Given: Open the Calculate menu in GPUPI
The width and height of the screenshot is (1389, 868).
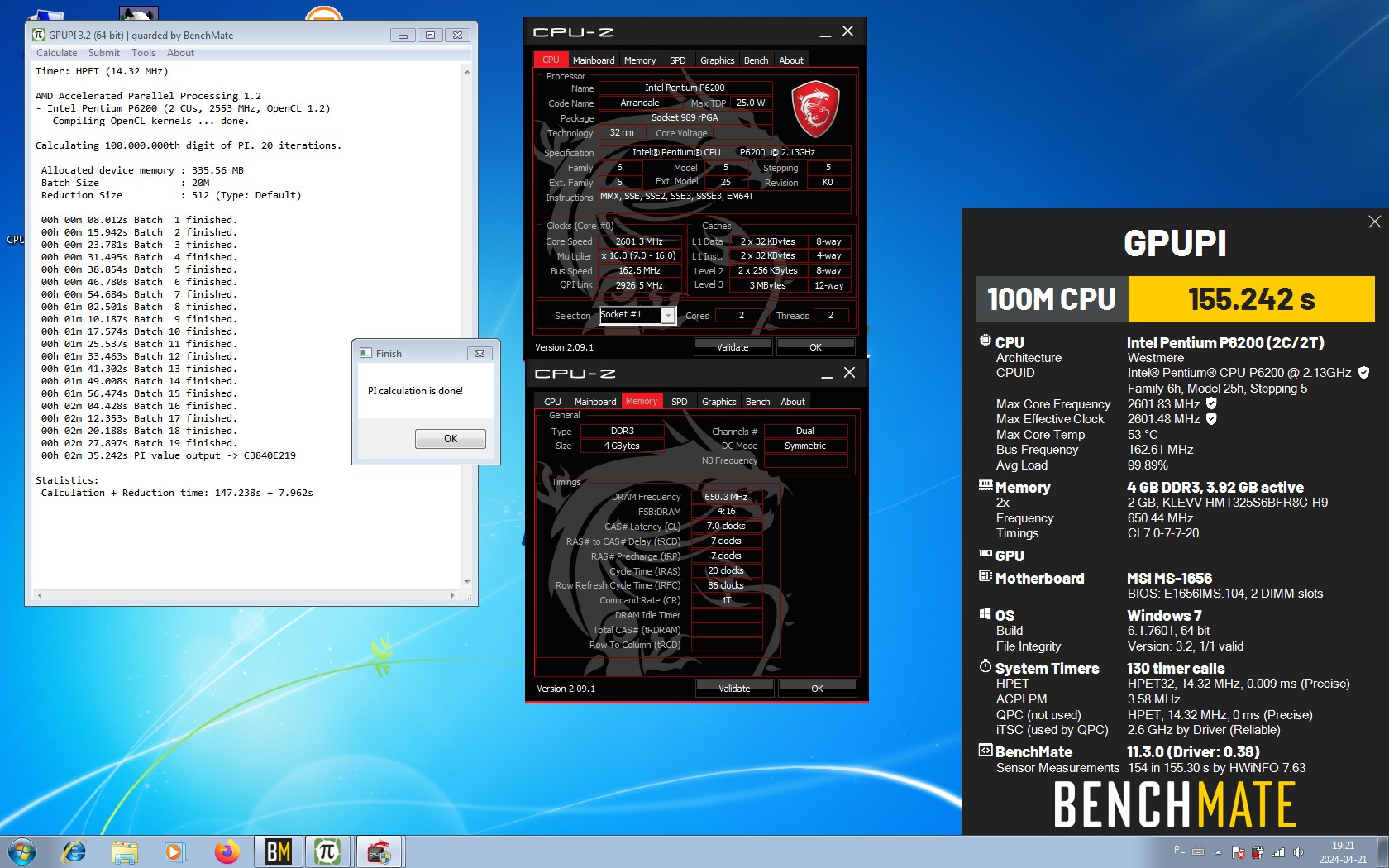Looking at the screenshot, I should coord(56,53).
